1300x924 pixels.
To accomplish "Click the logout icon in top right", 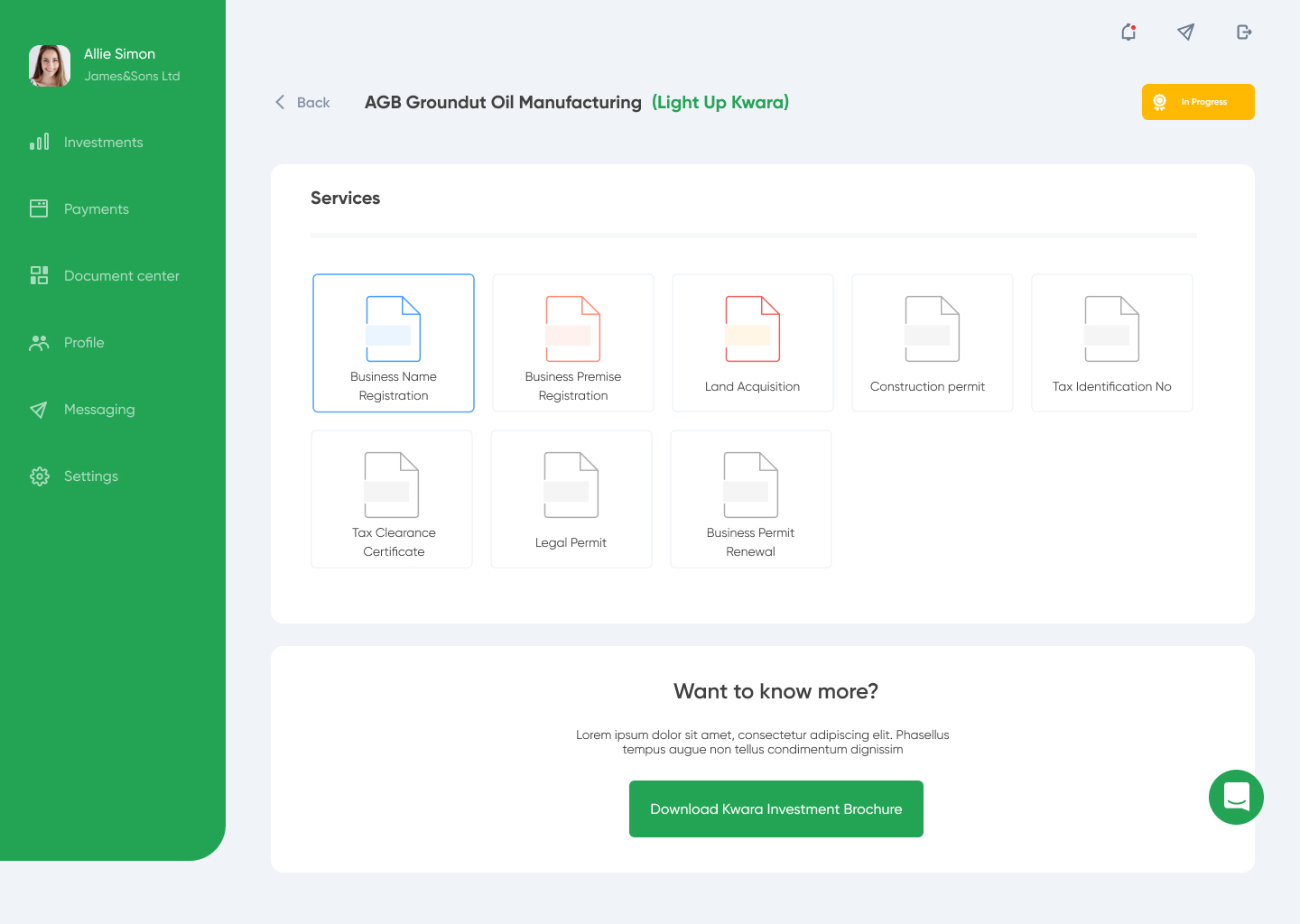I will pos(1244,32).
